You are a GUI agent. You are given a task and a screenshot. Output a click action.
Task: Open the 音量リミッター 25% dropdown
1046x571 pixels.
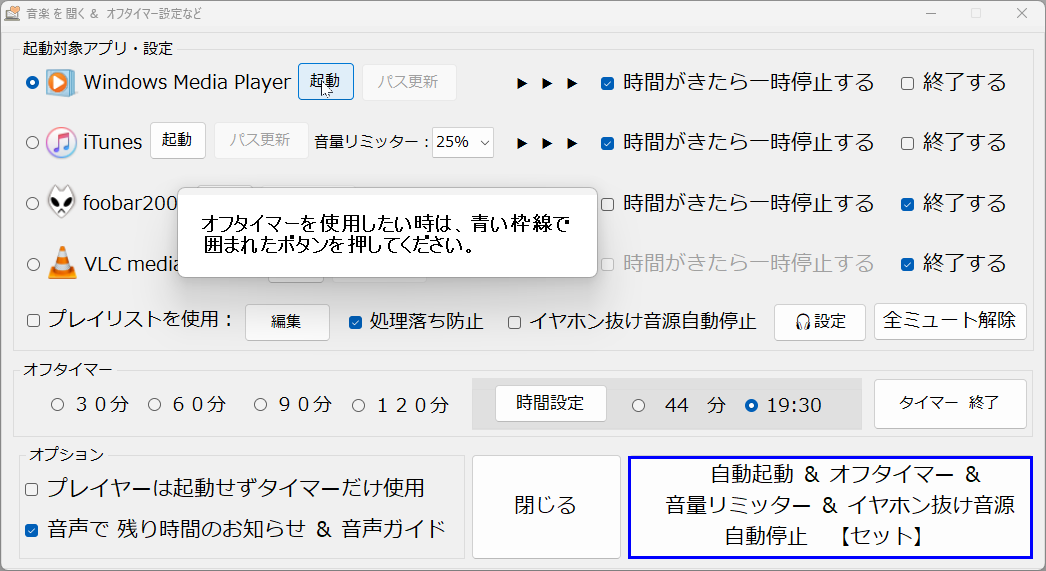[x=462, y=142]
